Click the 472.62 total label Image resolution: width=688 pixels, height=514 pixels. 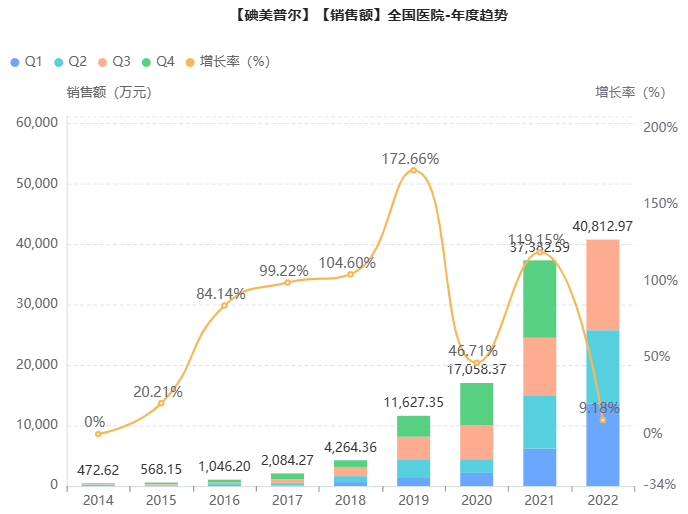[98, 471]
